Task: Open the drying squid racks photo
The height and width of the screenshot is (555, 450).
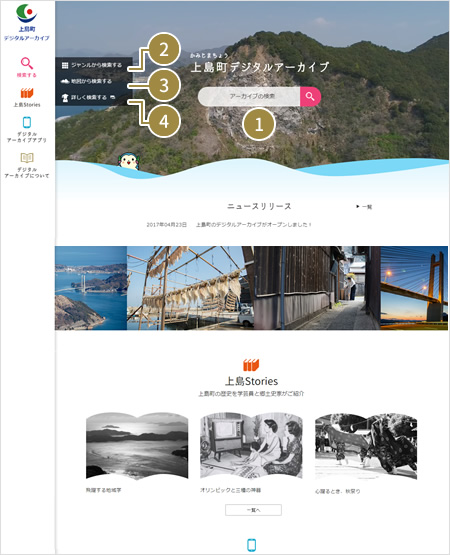Action: coord(190,288)
